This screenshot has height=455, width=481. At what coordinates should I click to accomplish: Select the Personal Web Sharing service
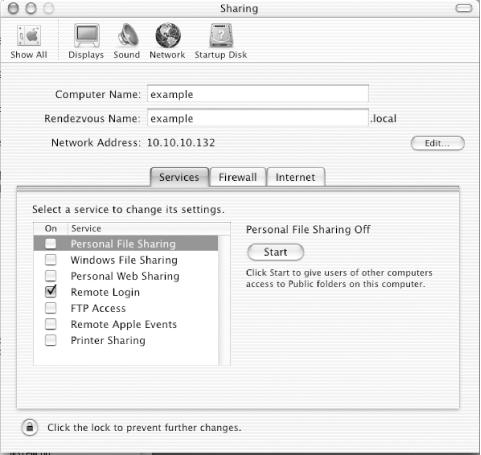pyautogui.click(x=126, y=276)
